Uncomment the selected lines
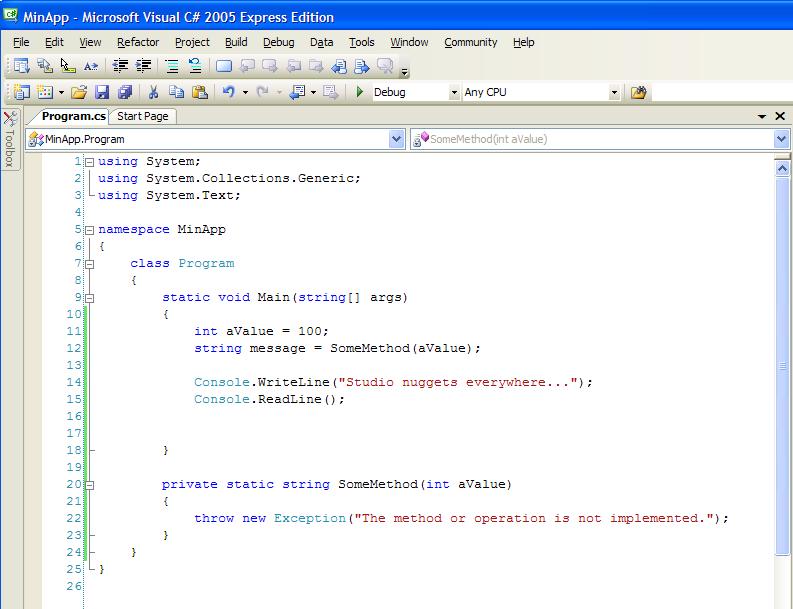 pos(195,66)
